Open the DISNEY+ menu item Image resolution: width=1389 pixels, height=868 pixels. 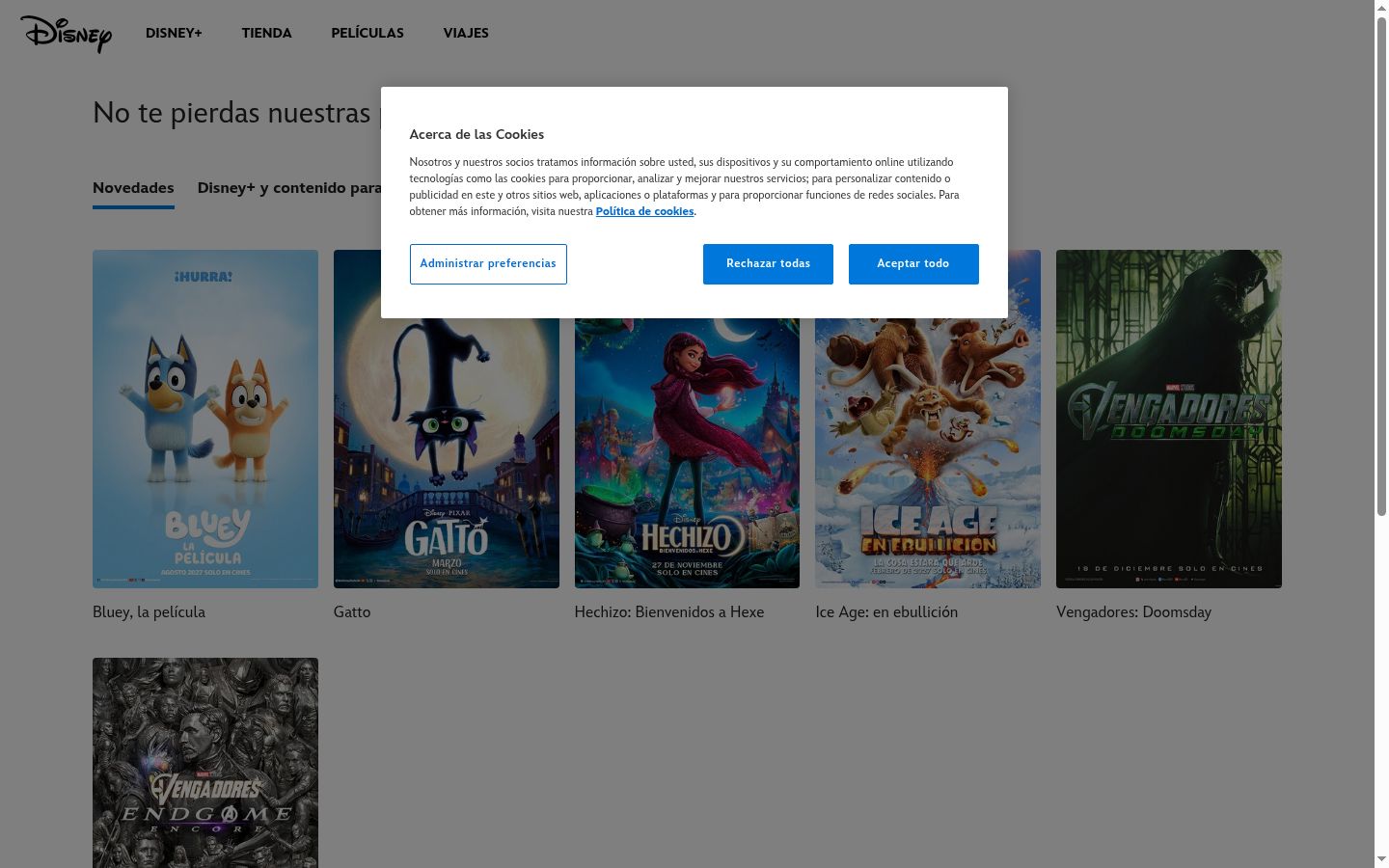[x=174, y=33]
